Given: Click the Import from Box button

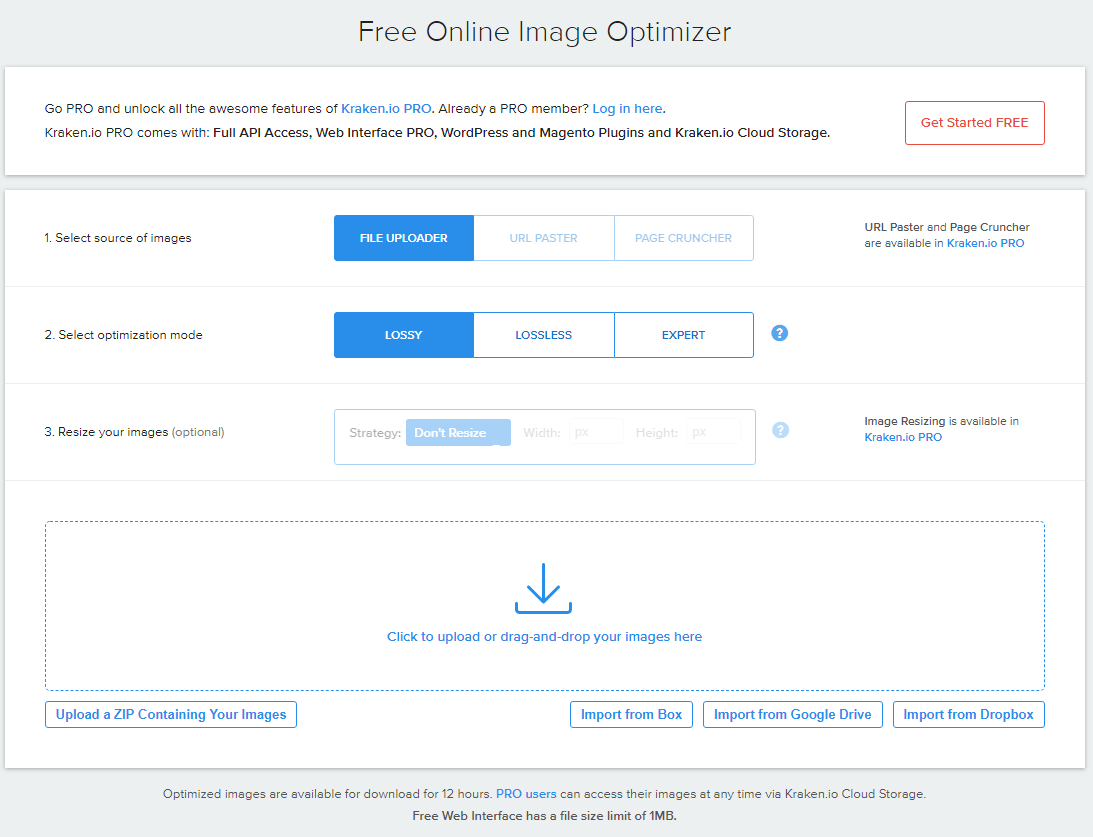Looking at the screenshot, I should (631, 714).
